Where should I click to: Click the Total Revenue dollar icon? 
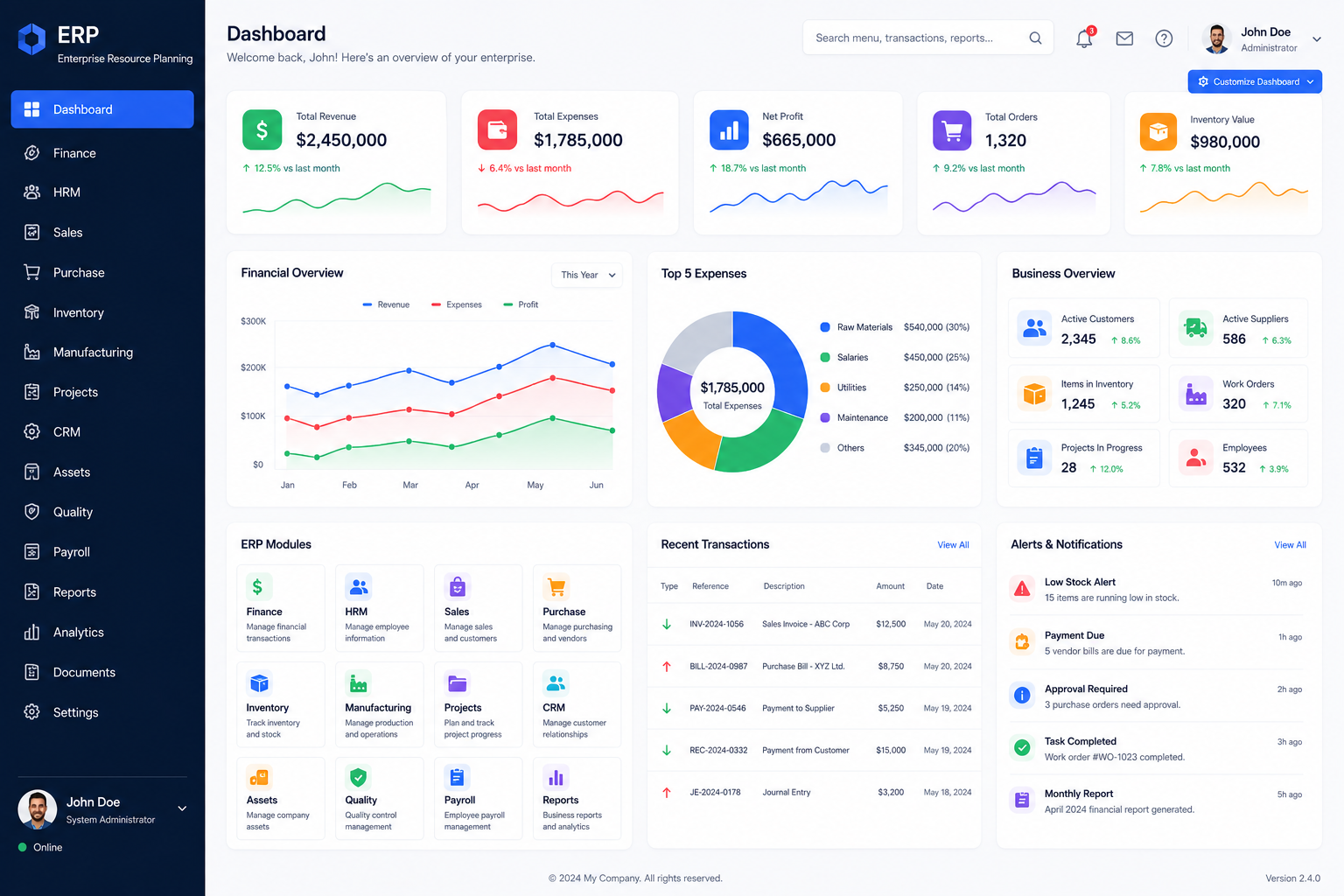262,130
